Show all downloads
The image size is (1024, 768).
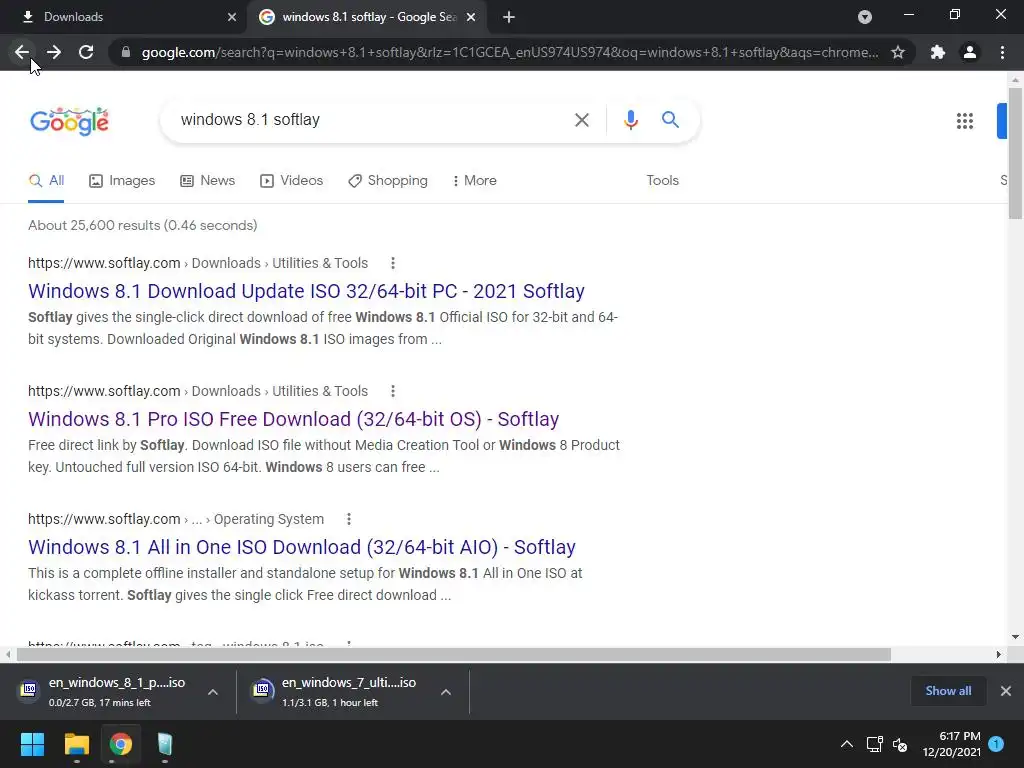pyautogui.click(x=948, y=691)
